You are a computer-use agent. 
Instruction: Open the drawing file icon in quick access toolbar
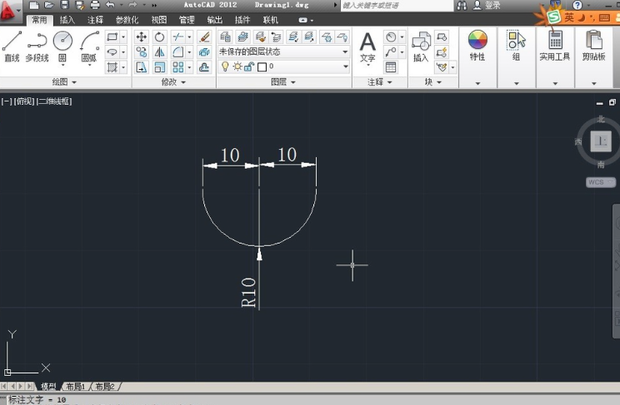[49, 5]
